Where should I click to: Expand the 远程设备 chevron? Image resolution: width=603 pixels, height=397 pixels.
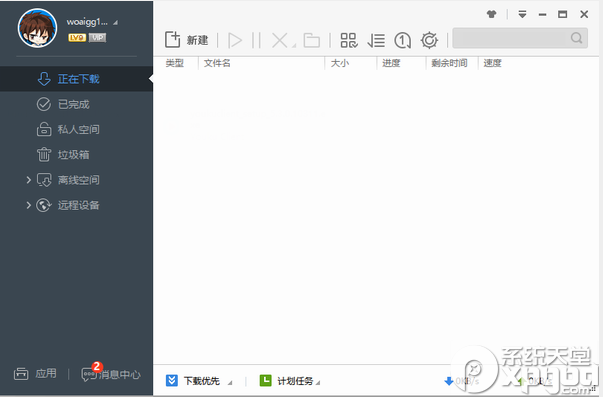click(x=28, y=205)
